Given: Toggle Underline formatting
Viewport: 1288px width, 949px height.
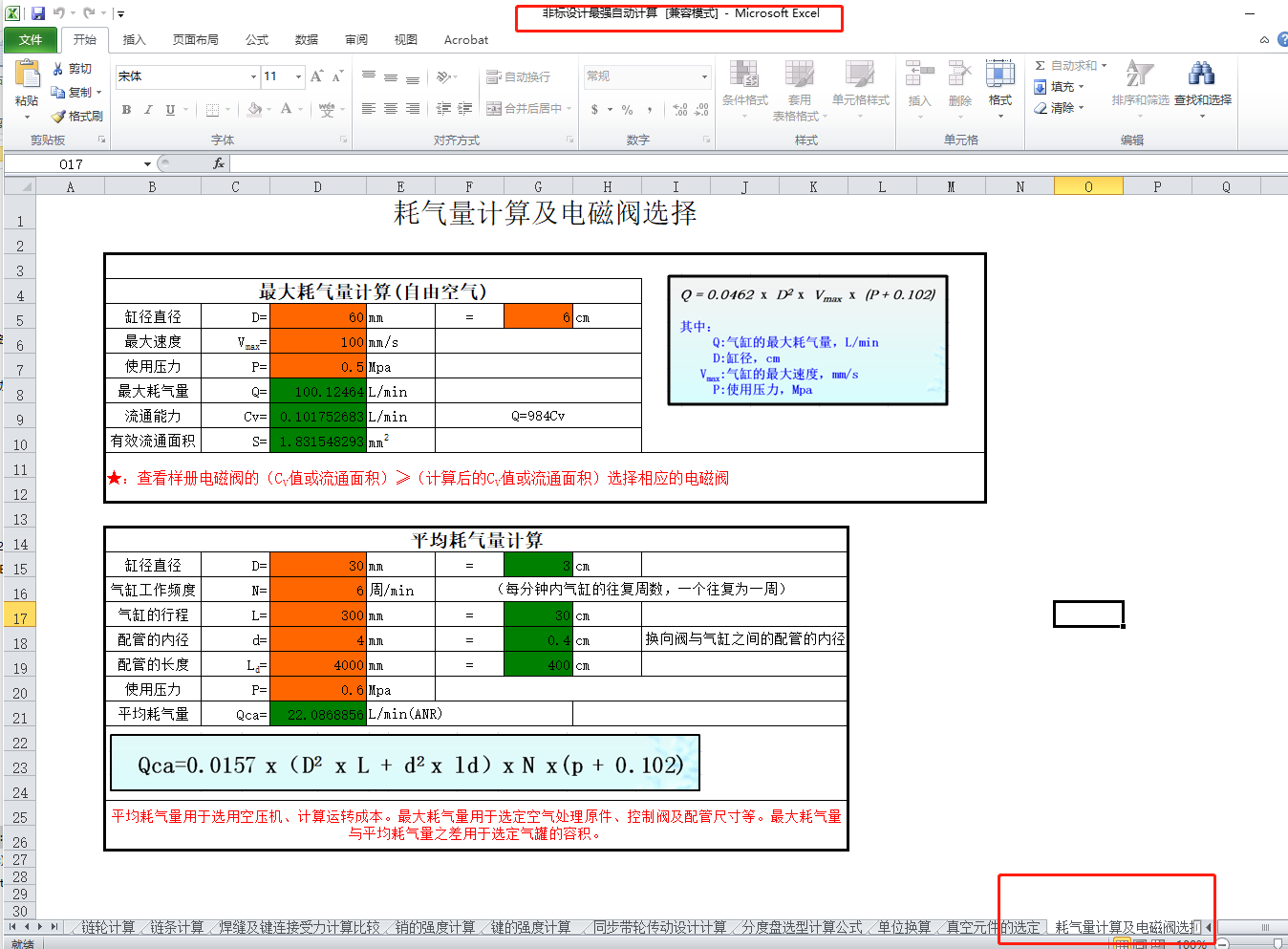Looking at the screenshot, I should [x=170, y=110].
